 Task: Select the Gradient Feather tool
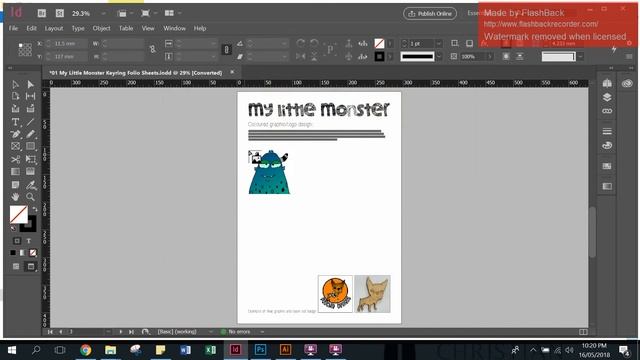(x=31, y=172)
